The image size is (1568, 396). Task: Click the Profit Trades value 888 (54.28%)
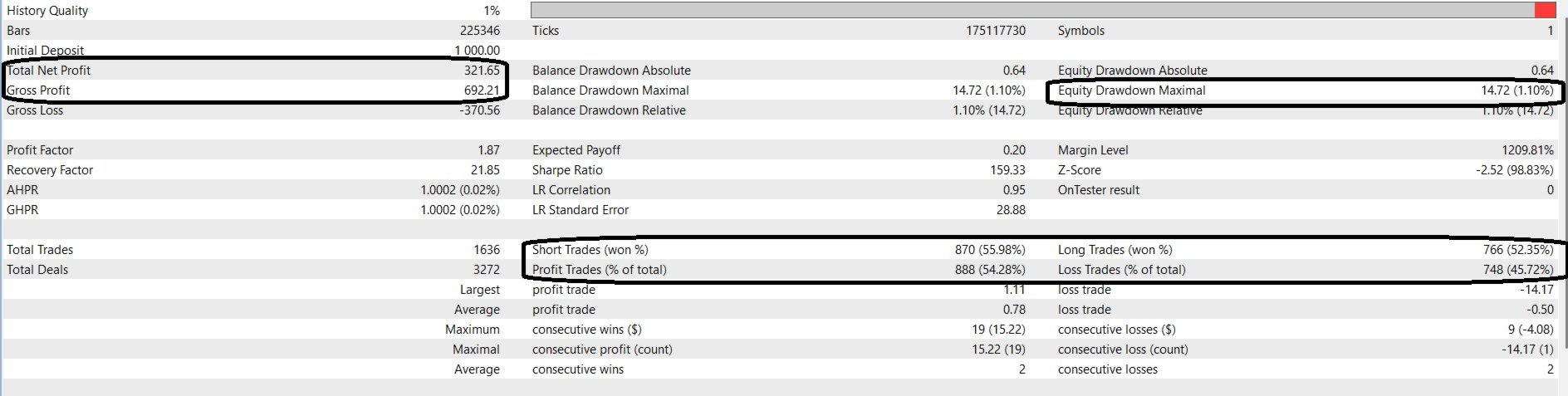989,270
